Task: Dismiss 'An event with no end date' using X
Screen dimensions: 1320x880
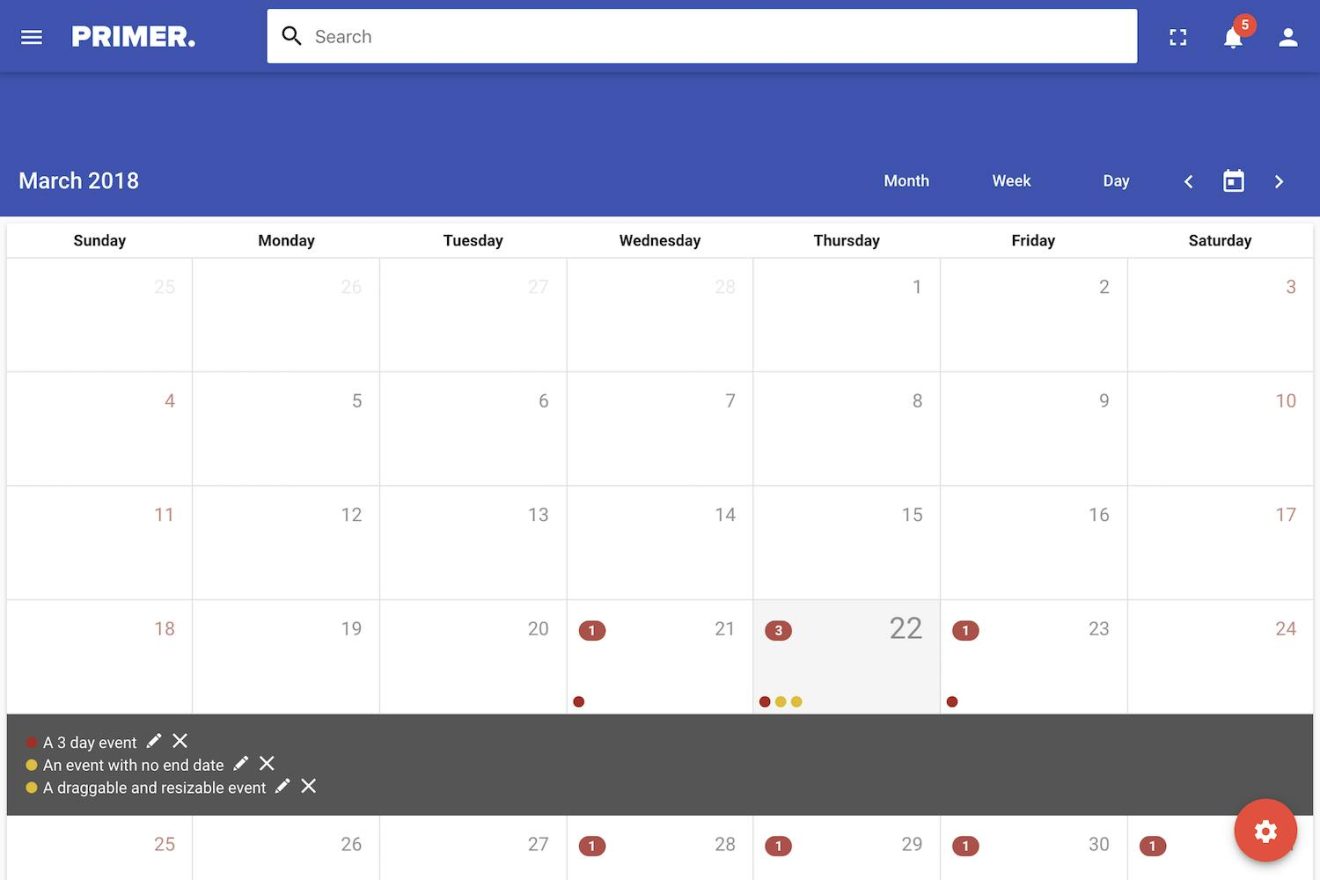Action: [267, 763]
